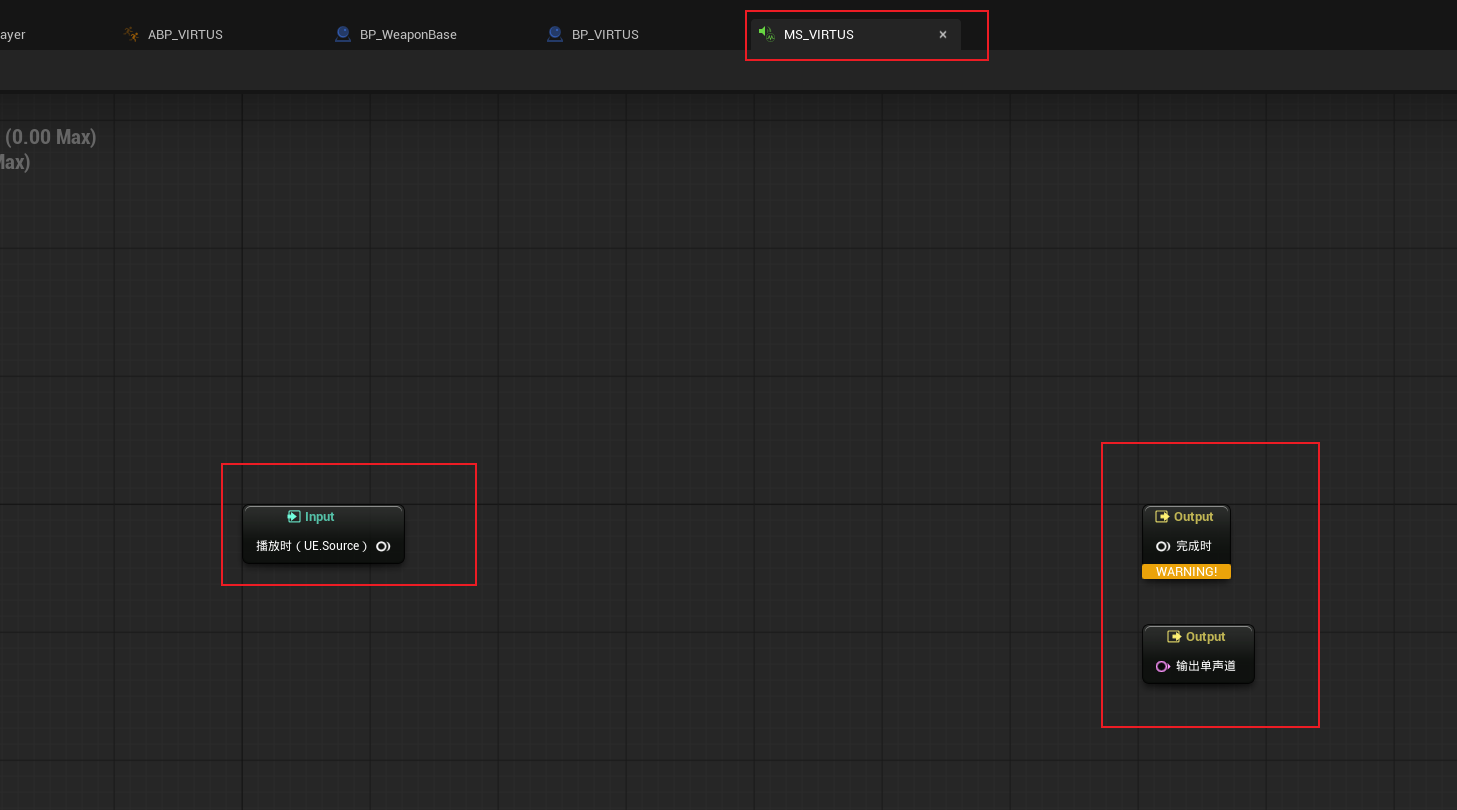This screenshot has width=1457, height=810.
Task: Click the 播放时 (UE.Source) output pin
Action: 383,546
